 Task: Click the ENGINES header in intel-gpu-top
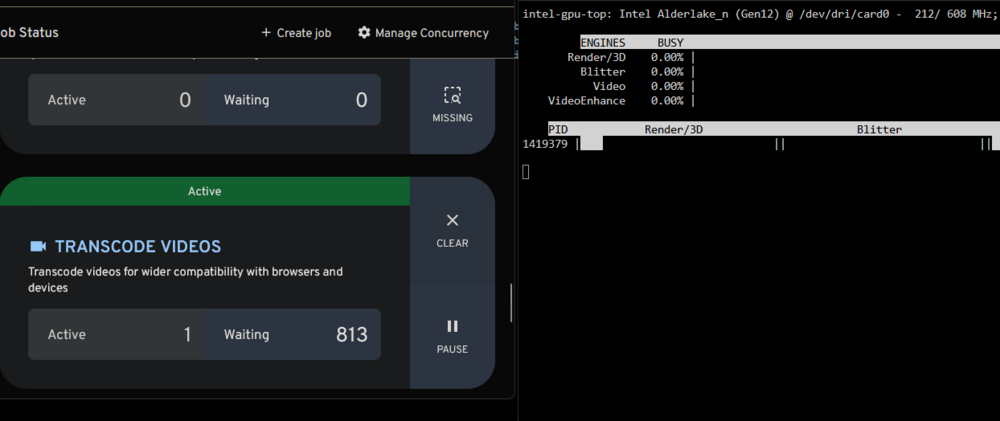(603, 43)
